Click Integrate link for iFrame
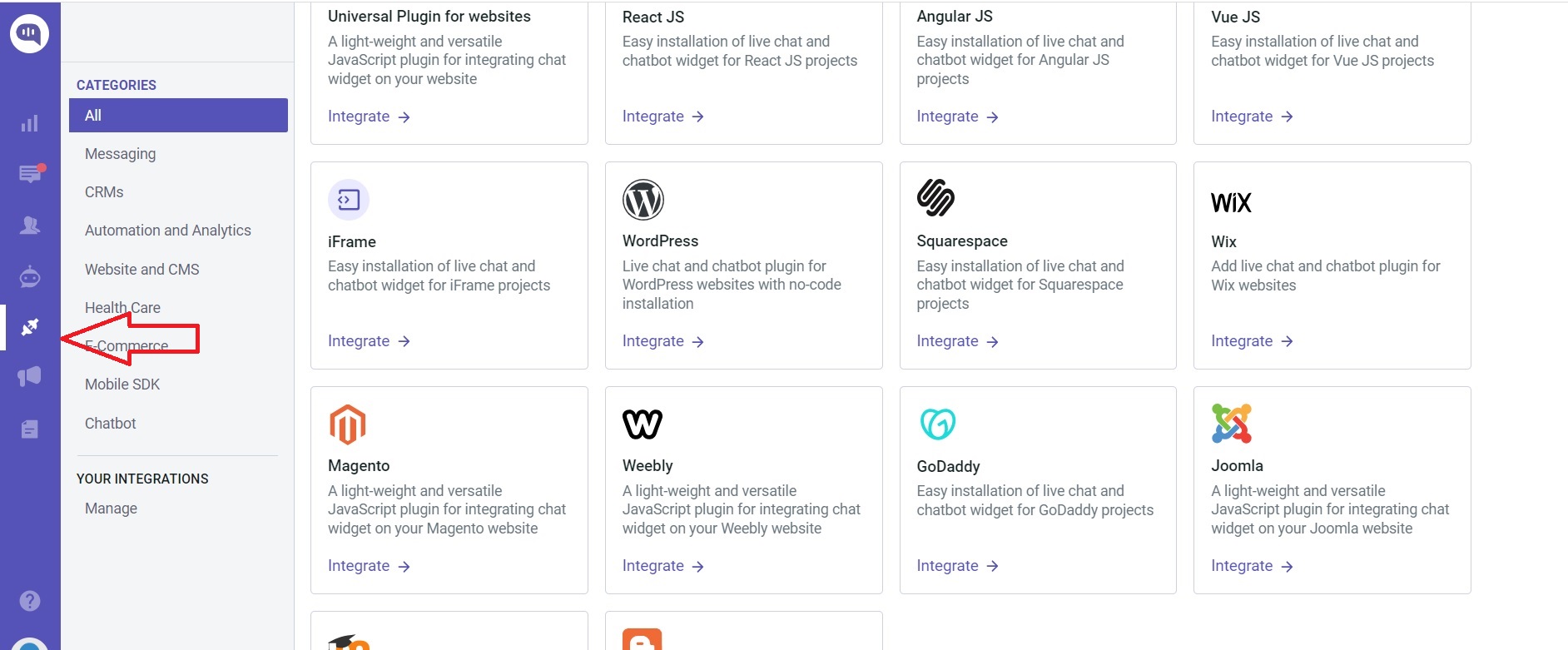 point(369,341)
